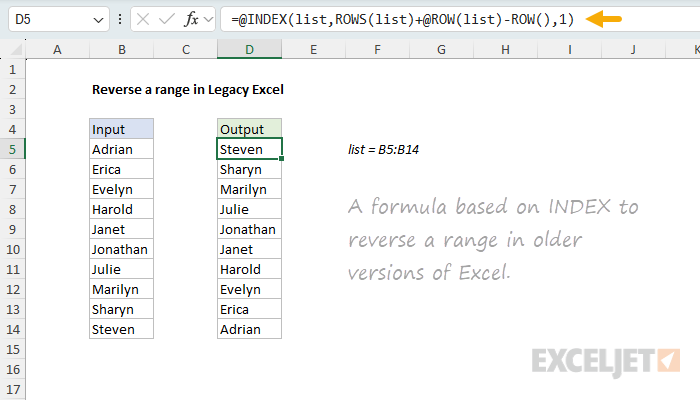Click the 'list = B5:B14' note cell
This screenshot has height=400, width=700.
(383, 149)
